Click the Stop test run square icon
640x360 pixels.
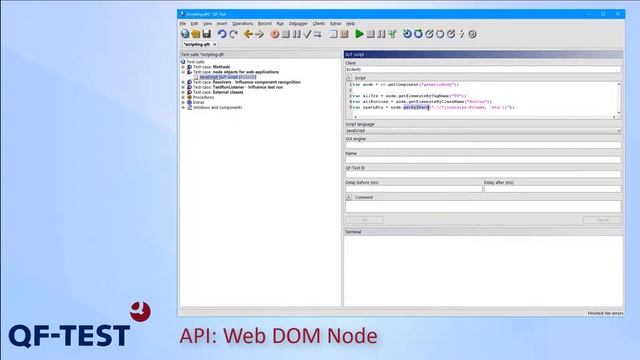pyautogui.click(x=370, y=34)
